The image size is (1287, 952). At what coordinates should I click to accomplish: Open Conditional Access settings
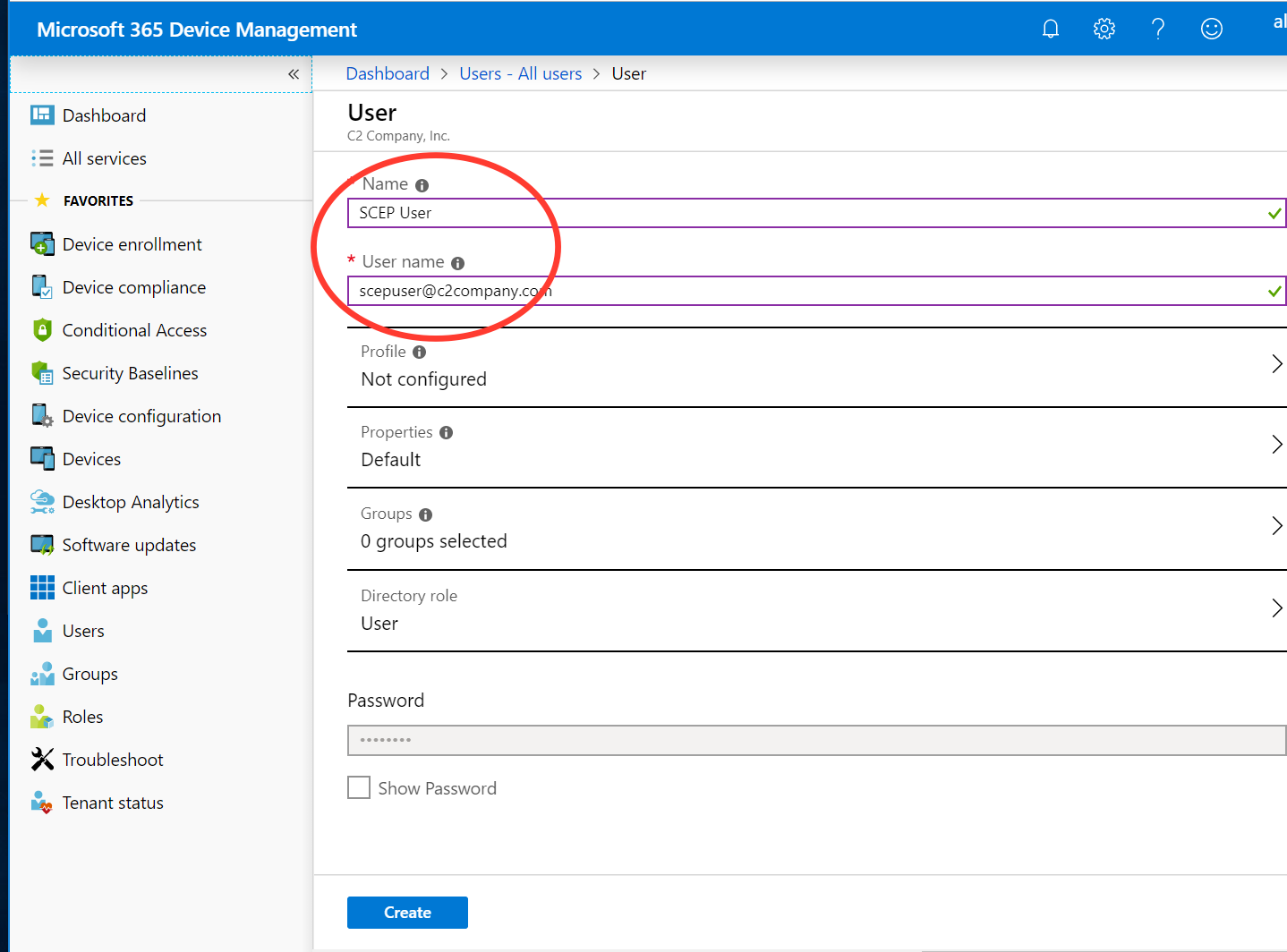133,329
